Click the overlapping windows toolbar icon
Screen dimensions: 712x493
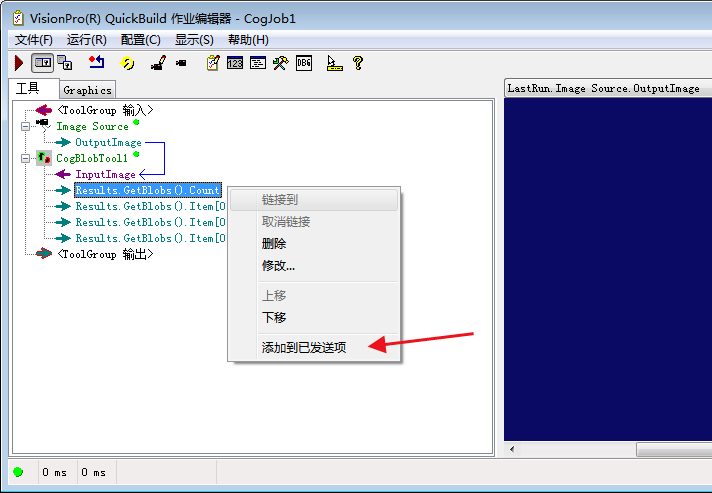point(65,63)
